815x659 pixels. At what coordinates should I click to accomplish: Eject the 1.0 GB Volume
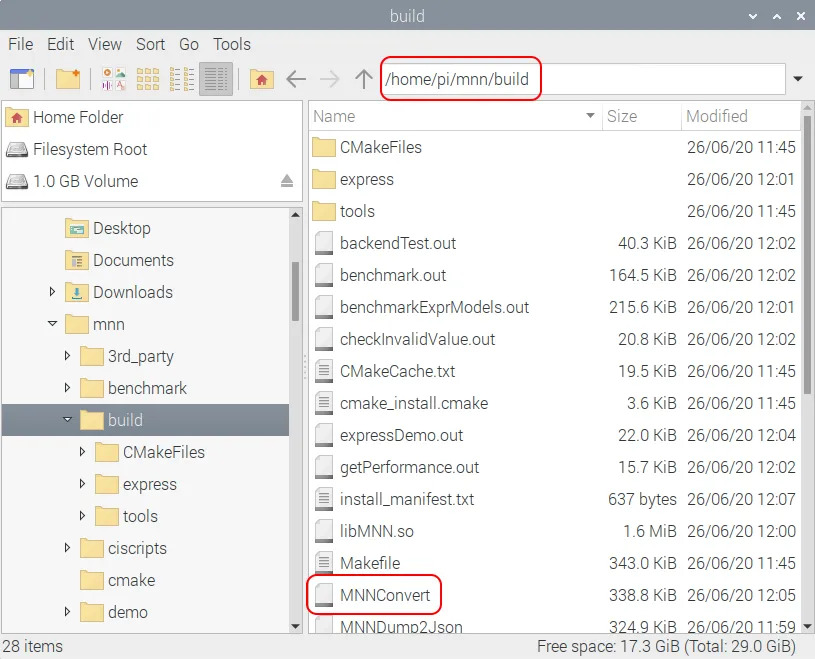click(287, 181)
